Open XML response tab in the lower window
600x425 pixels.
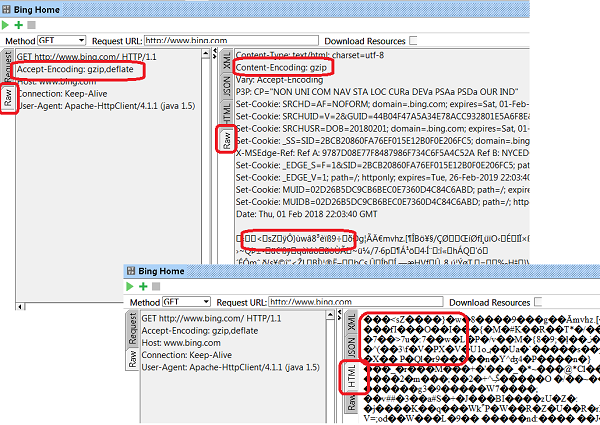(352, 322)
